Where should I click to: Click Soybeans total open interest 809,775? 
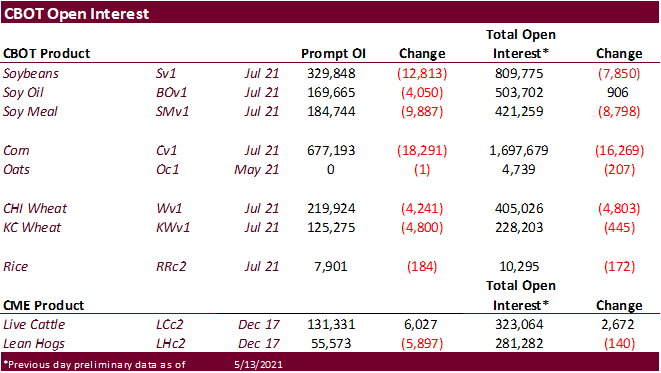519,74
